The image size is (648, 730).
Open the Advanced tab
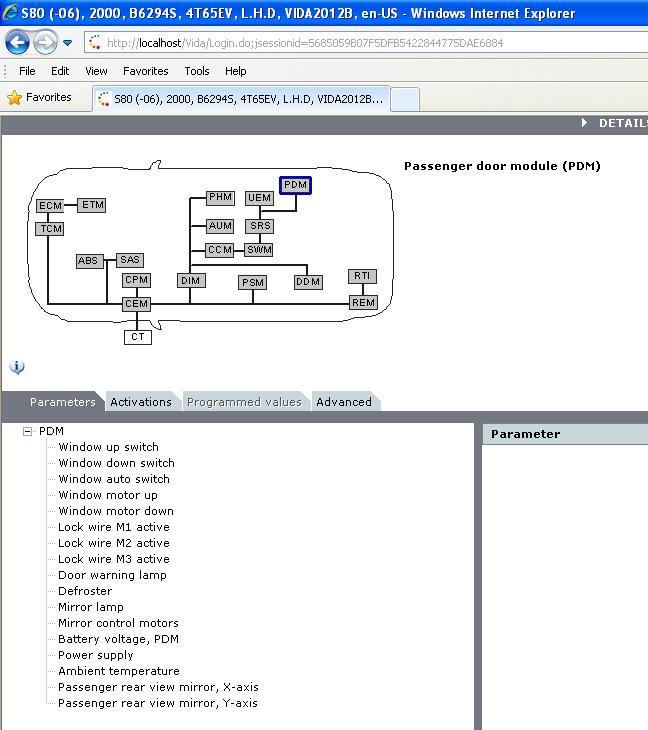tap(343, 402)
